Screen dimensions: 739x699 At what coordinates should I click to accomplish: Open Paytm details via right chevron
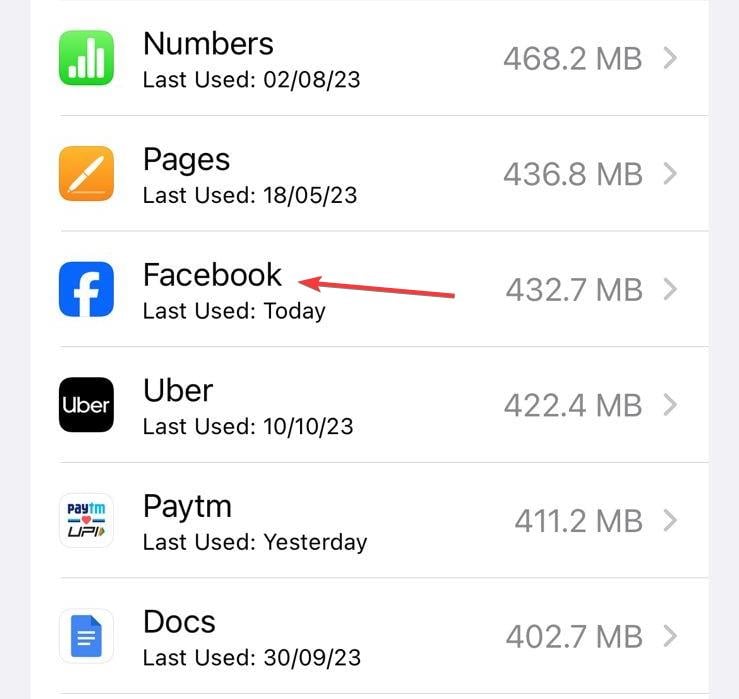coord(670,521)
